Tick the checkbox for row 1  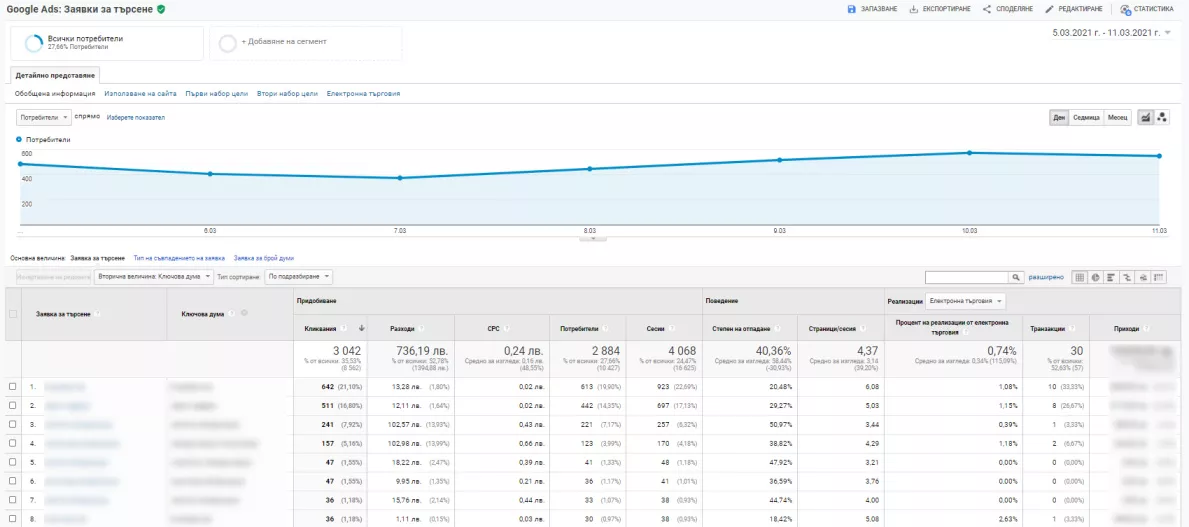tap(12, 387)
